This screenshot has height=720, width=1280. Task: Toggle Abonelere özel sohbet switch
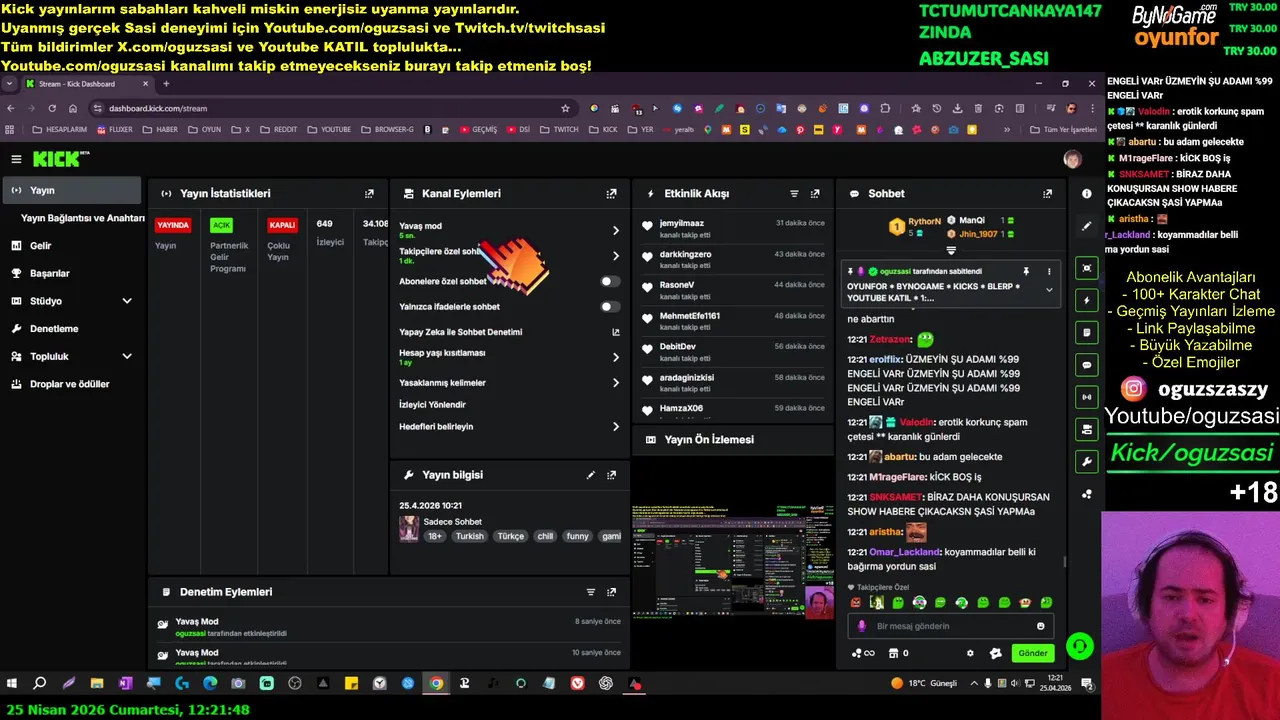pos(609,282)
